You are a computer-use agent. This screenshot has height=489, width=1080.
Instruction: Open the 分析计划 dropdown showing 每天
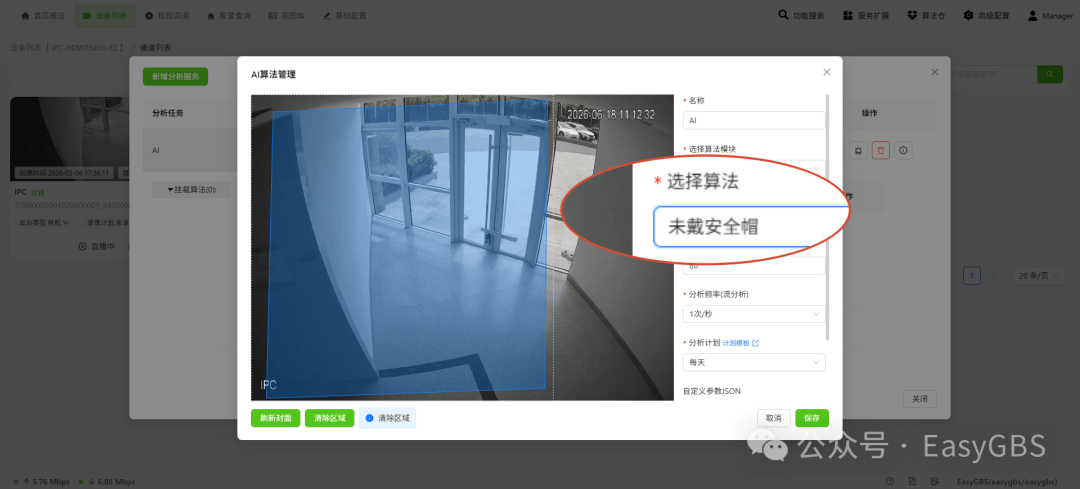pyautogui.click(x=754, y=362)
